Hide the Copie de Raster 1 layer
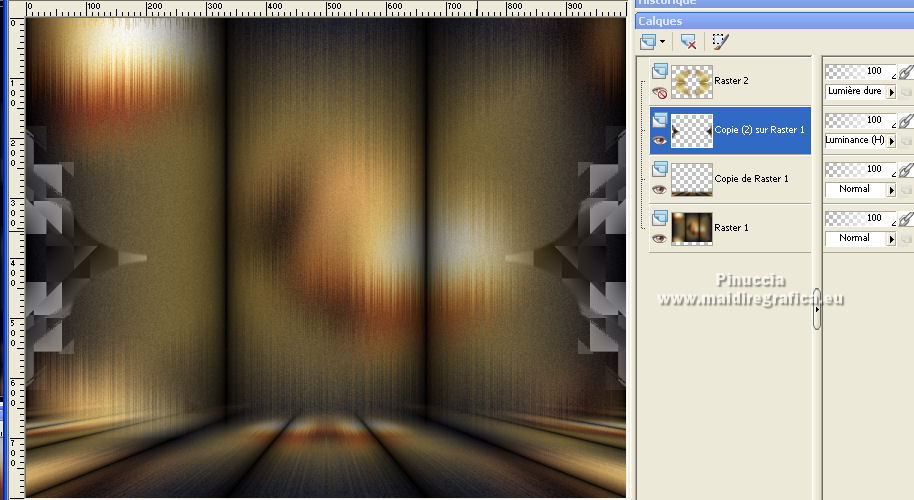This screenshot has width=914, height=500. pos(659,189)
